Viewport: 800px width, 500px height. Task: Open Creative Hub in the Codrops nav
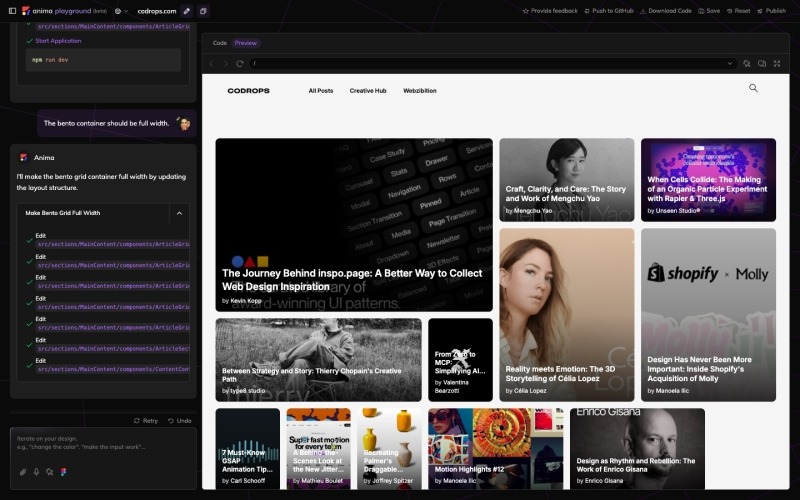coord(368,91)
